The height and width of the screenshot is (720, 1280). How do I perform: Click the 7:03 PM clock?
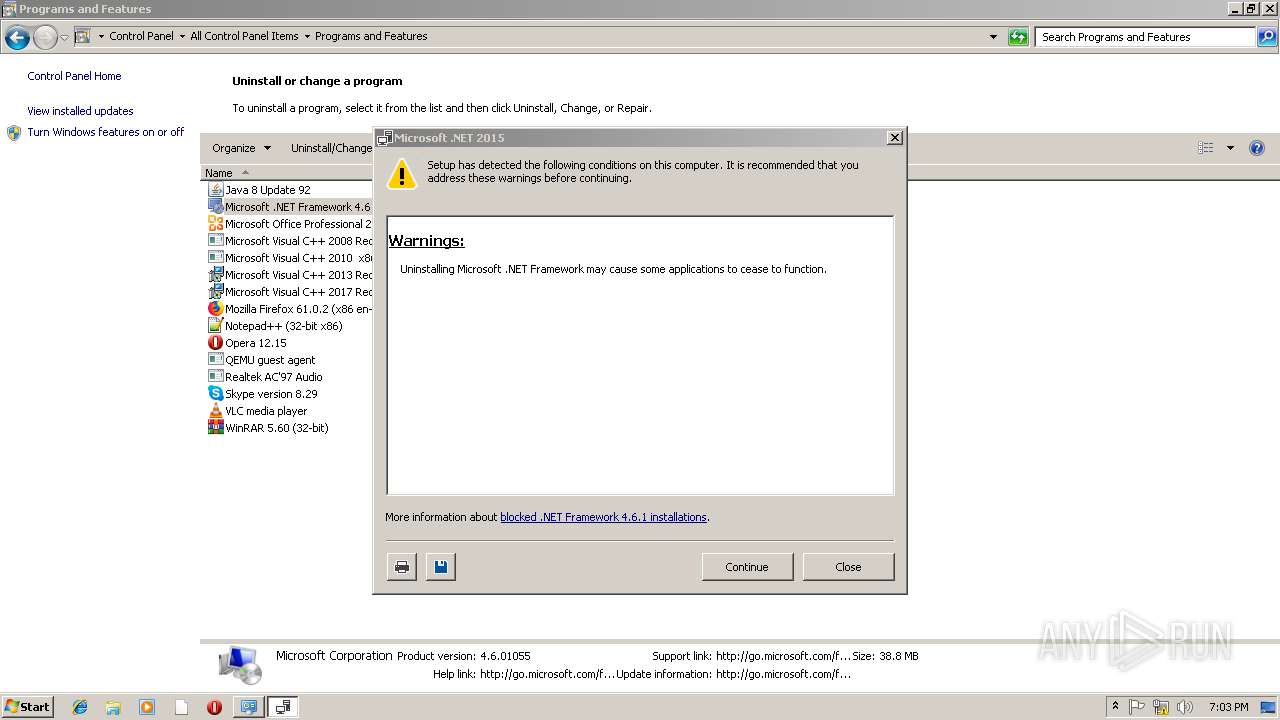click(x=1228, y=707)
